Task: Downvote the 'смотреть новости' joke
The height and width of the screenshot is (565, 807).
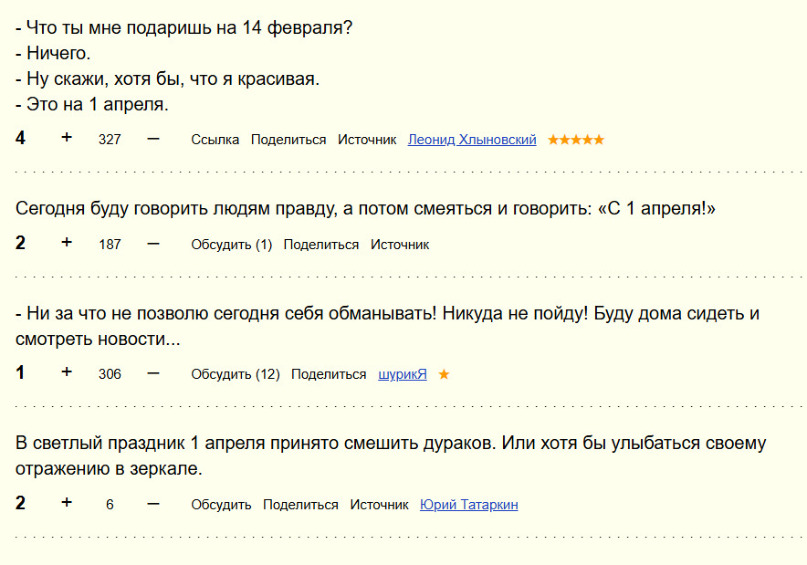Action: pos(153,373)
